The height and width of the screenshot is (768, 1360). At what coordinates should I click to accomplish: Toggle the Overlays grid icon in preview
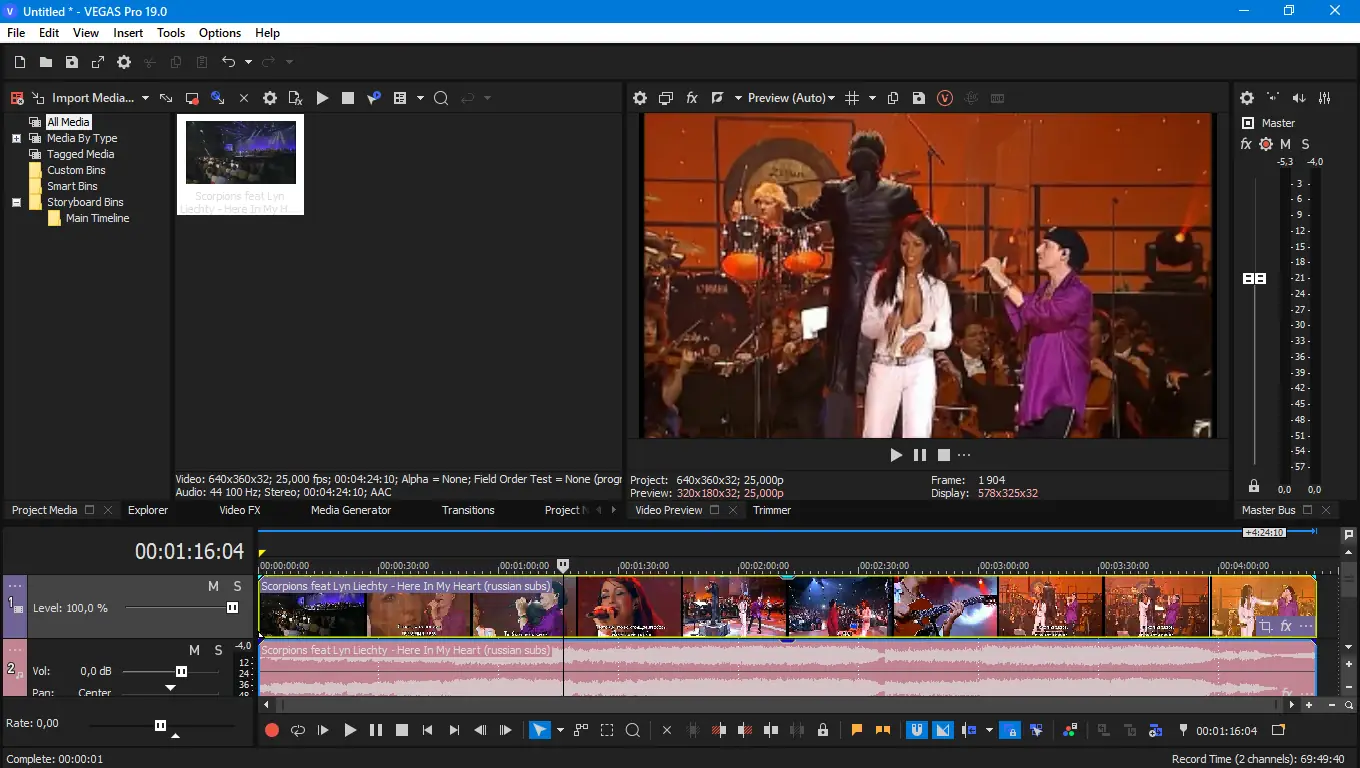pyautogui.click(x=852, y=98)
